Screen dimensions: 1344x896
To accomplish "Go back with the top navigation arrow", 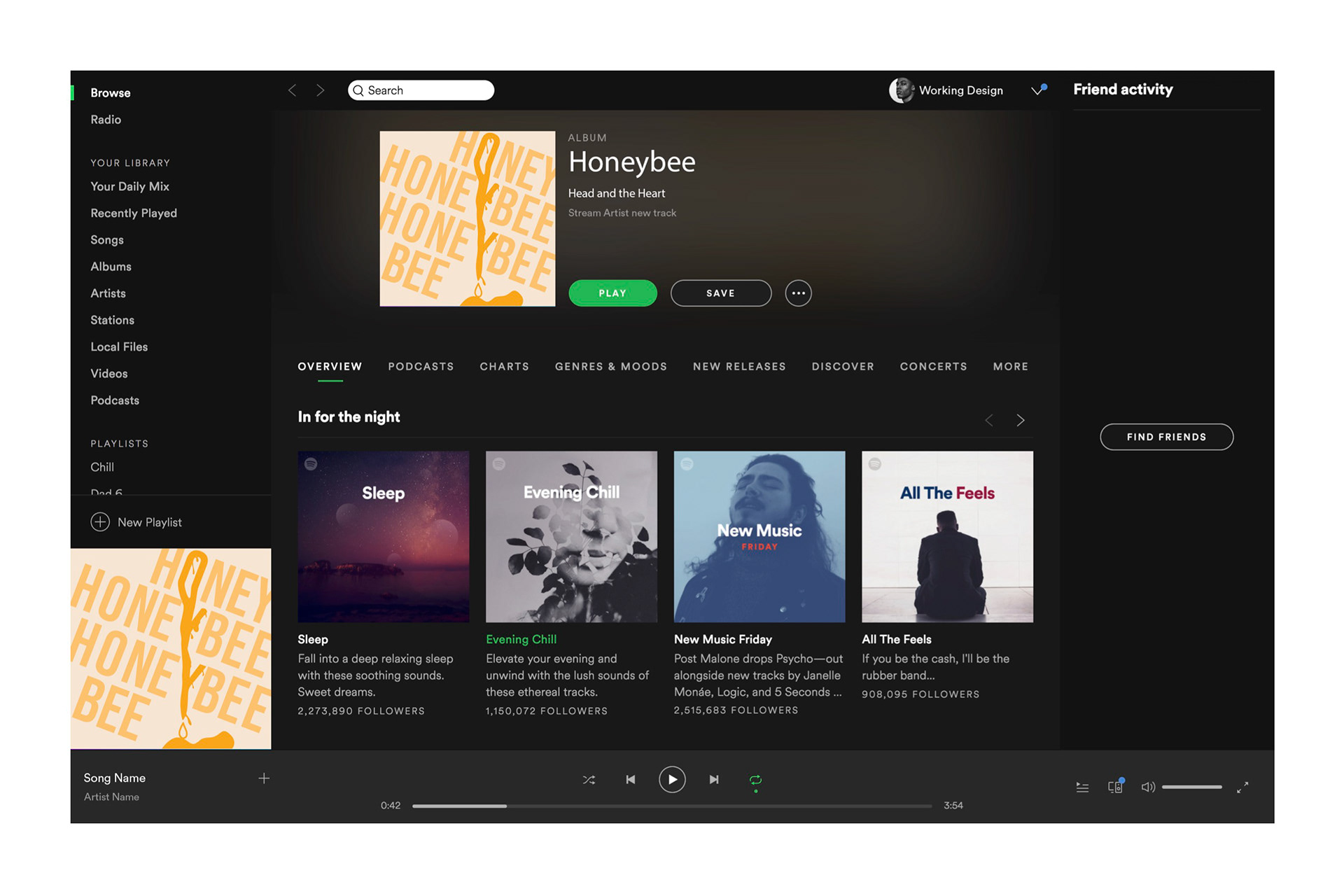I will pyautogui.click(x=293, y=90).
